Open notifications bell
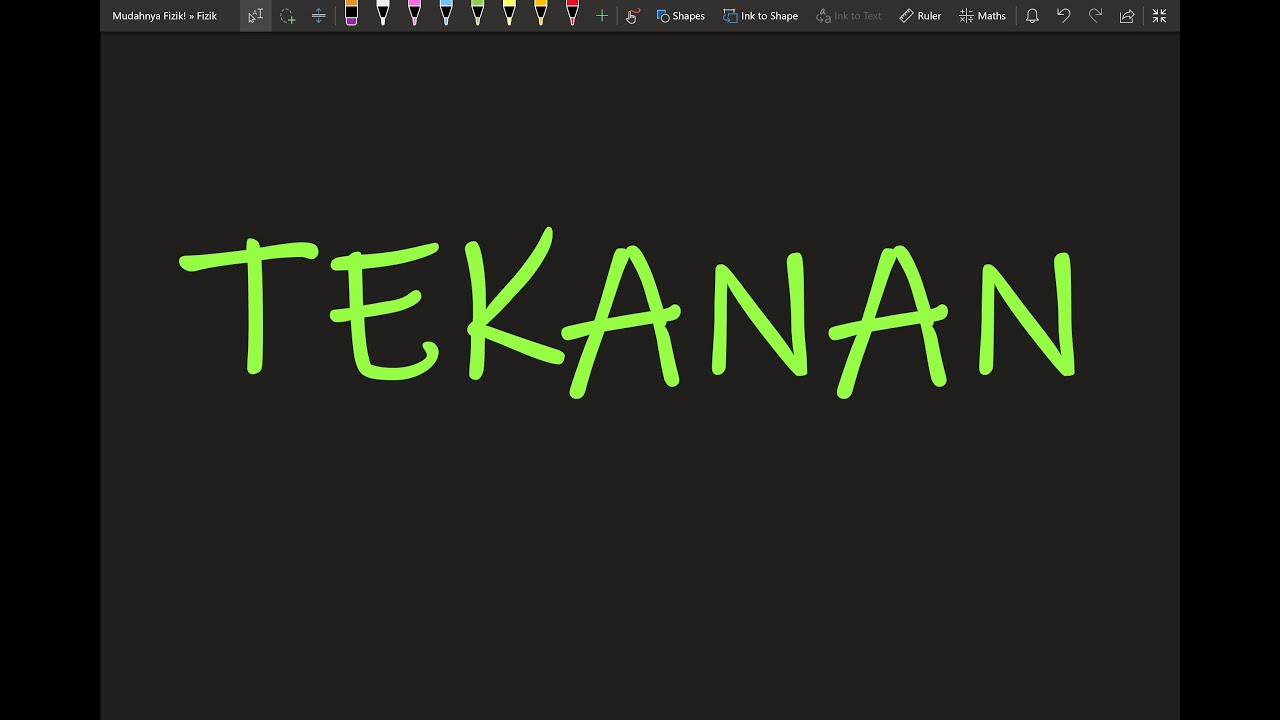This screenshot has height=720, width=1280. (1032, 15)
